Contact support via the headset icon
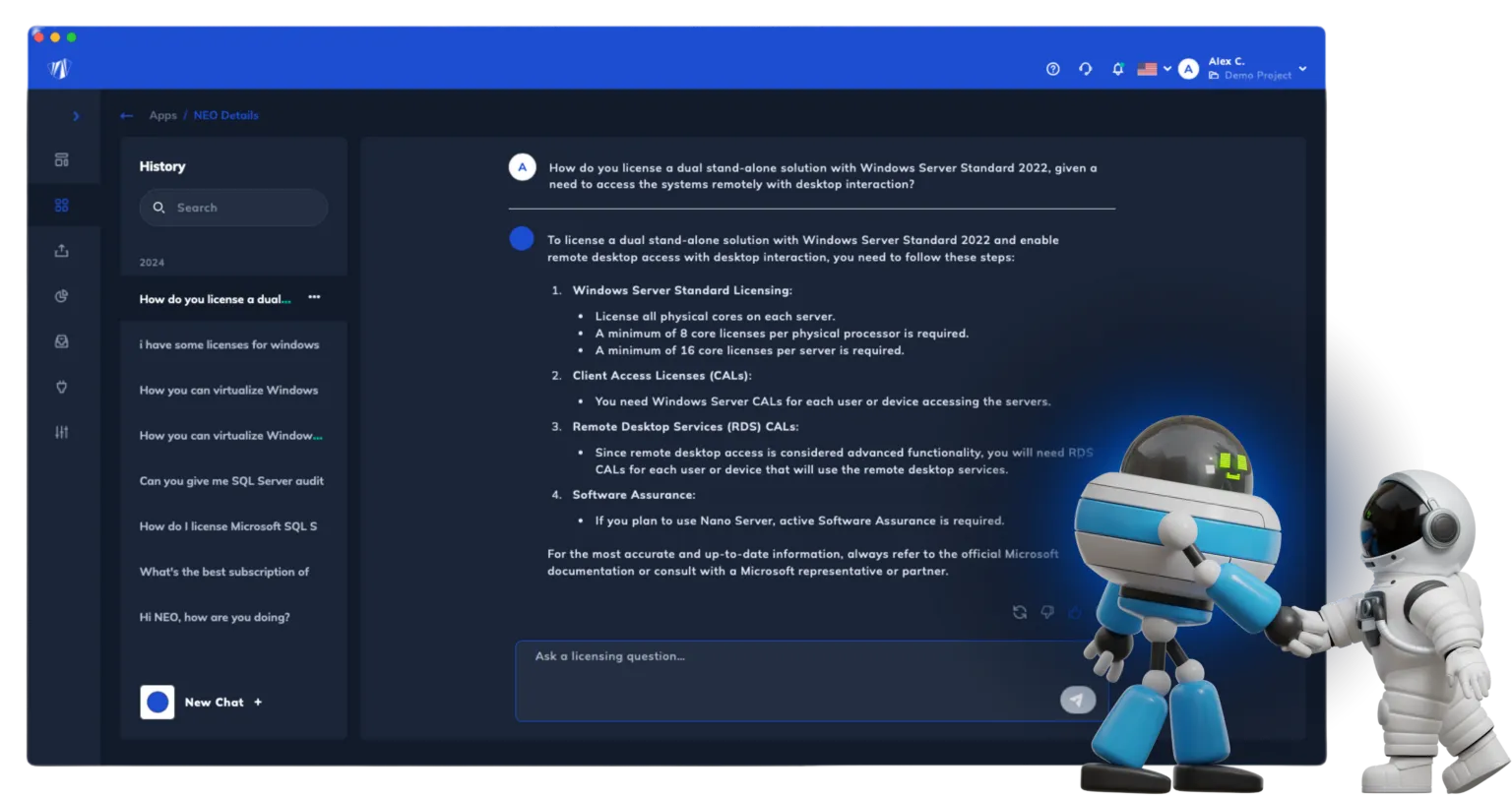1512x797 pixels. pyautogui.click(x=1085, y=69)
